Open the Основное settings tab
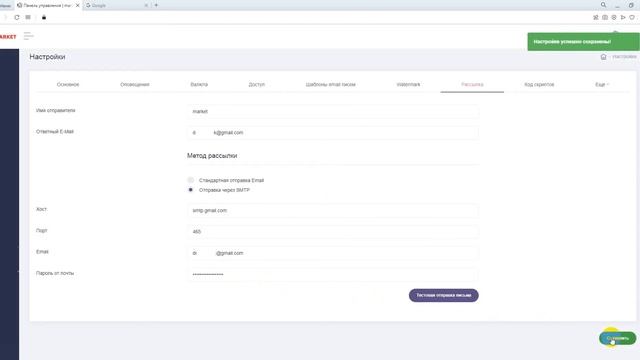640x360 pixels. tap(68, 84)
